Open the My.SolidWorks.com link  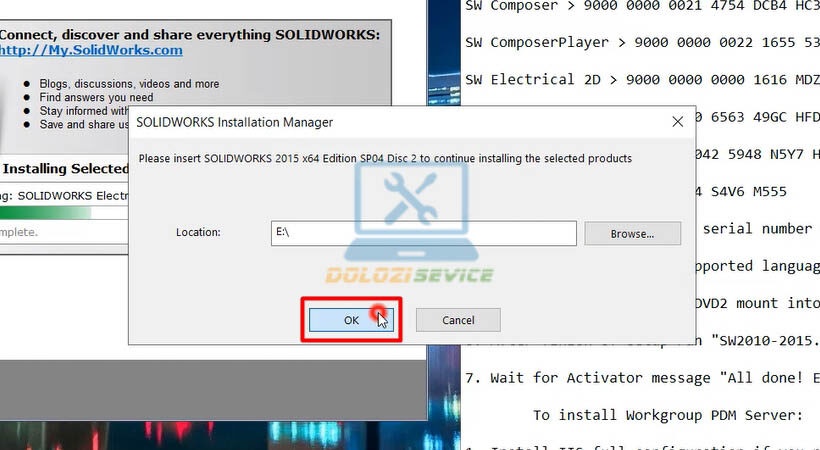91,50
